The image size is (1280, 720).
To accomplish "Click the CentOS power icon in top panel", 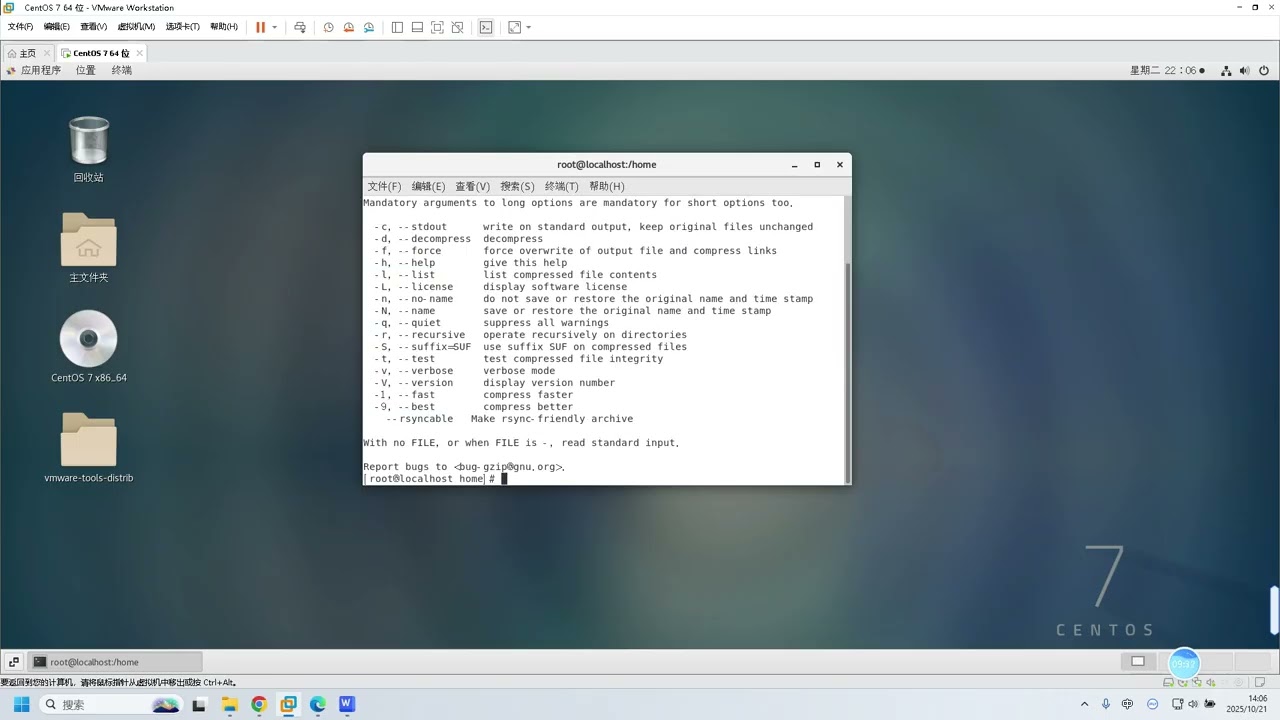I will point(1264,71).
